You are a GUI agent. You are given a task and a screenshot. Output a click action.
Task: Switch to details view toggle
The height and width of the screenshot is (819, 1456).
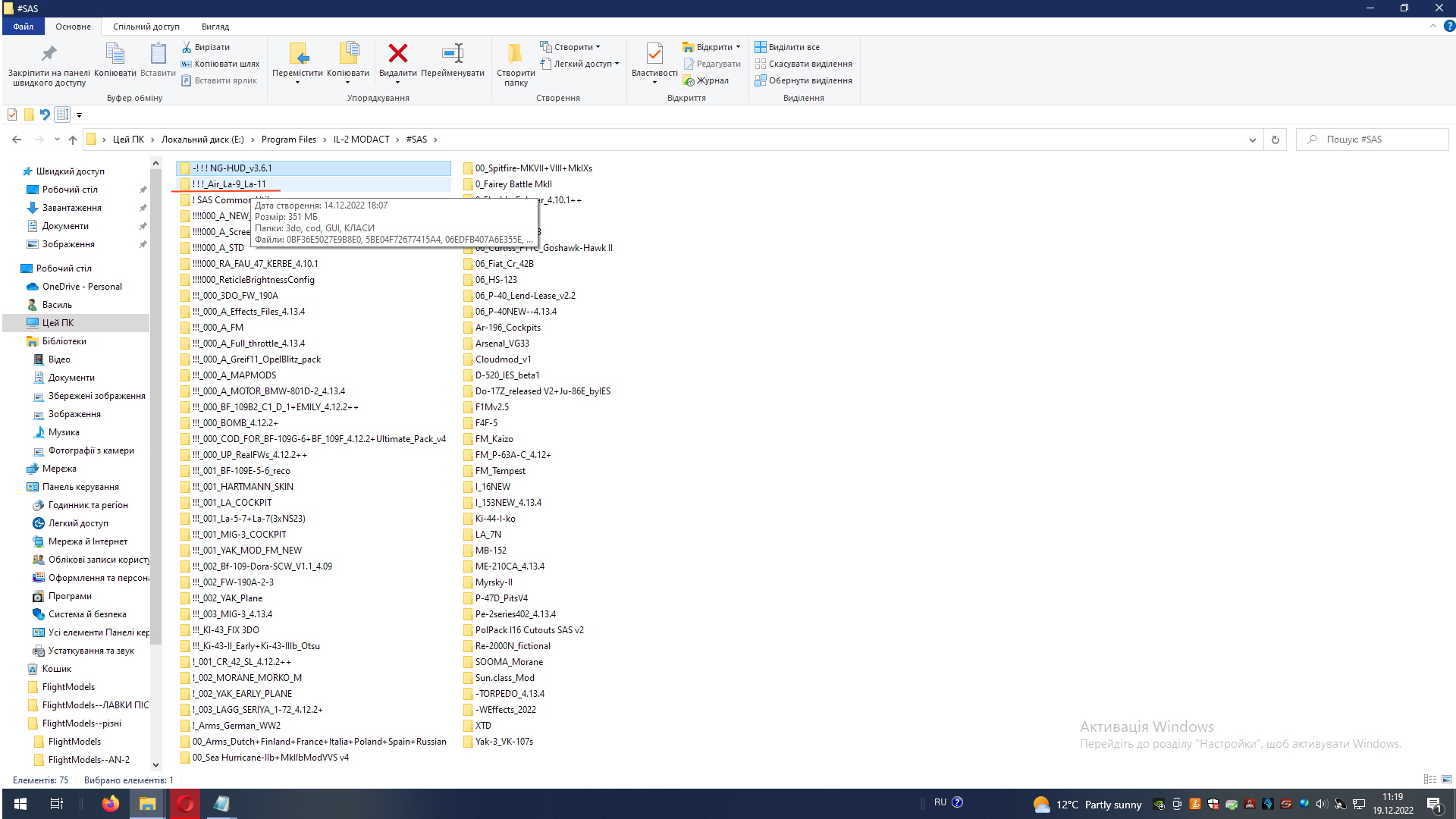pyautogui.click(x=1429, y=780)
